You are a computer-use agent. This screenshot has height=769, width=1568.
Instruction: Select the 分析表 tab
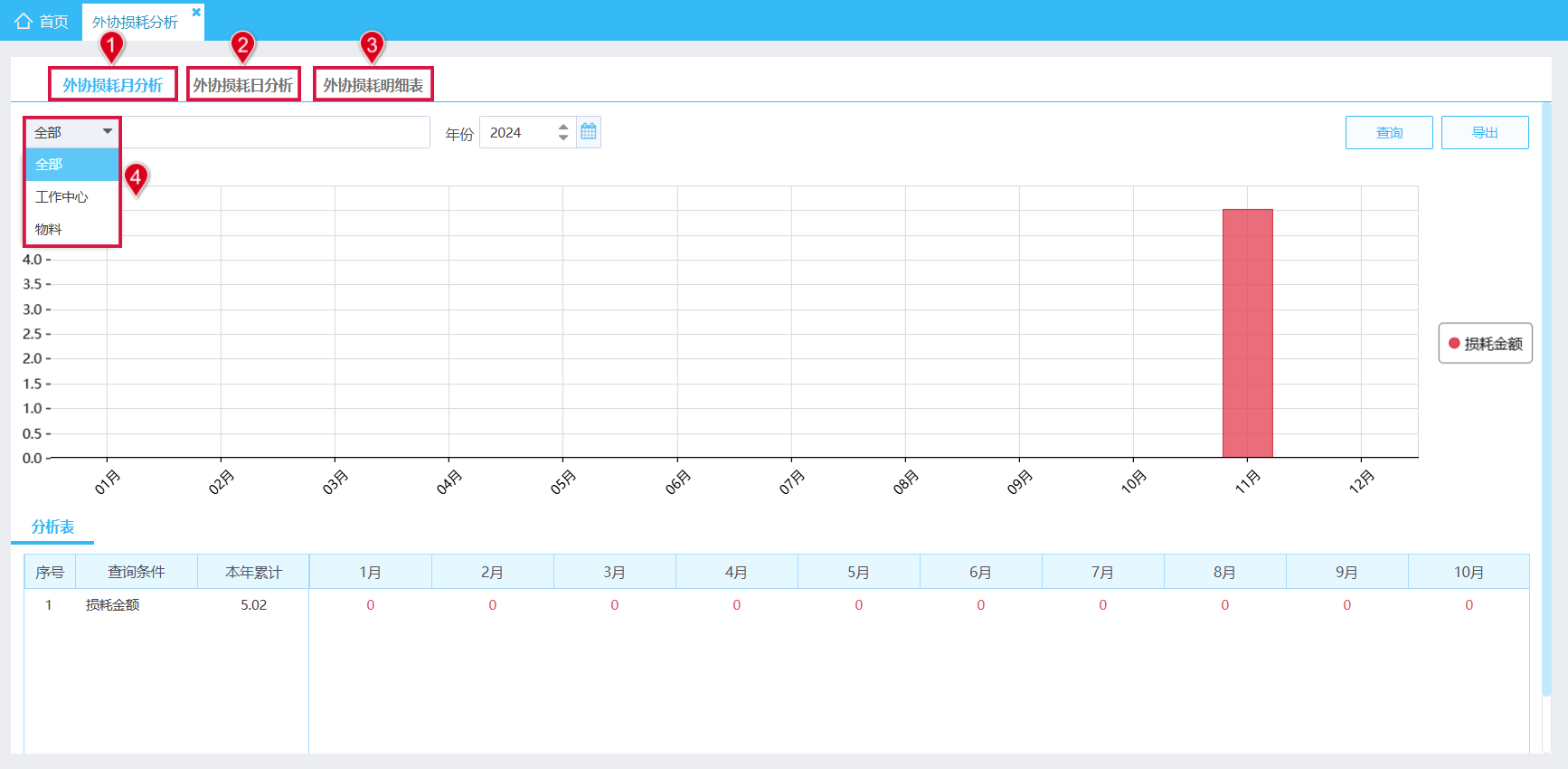click(x=52, y=527)
